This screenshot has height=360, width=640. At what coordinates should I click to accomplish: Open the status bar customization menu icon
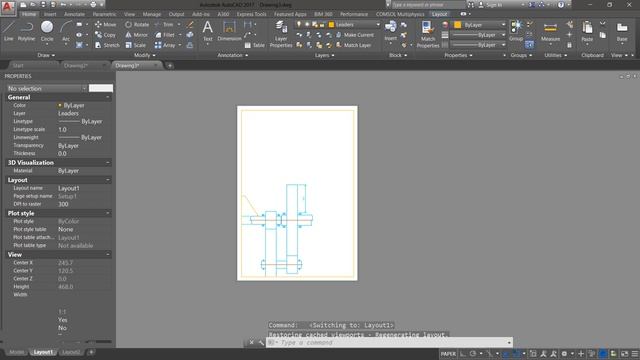click(635, 354)
